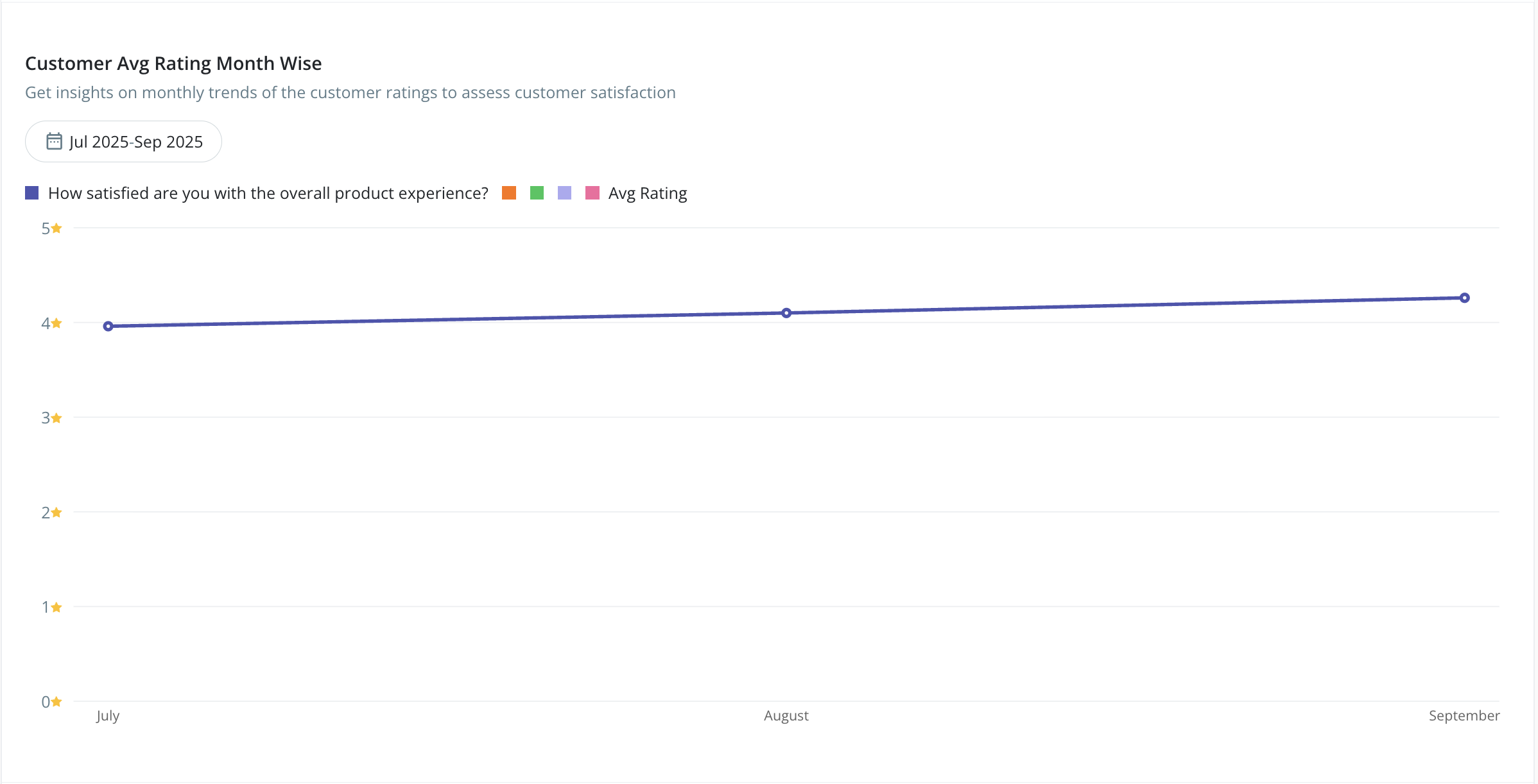The width and height of the screenshot is (1538, 784).
Task: Click the September data point on line
Action: 1465,298
